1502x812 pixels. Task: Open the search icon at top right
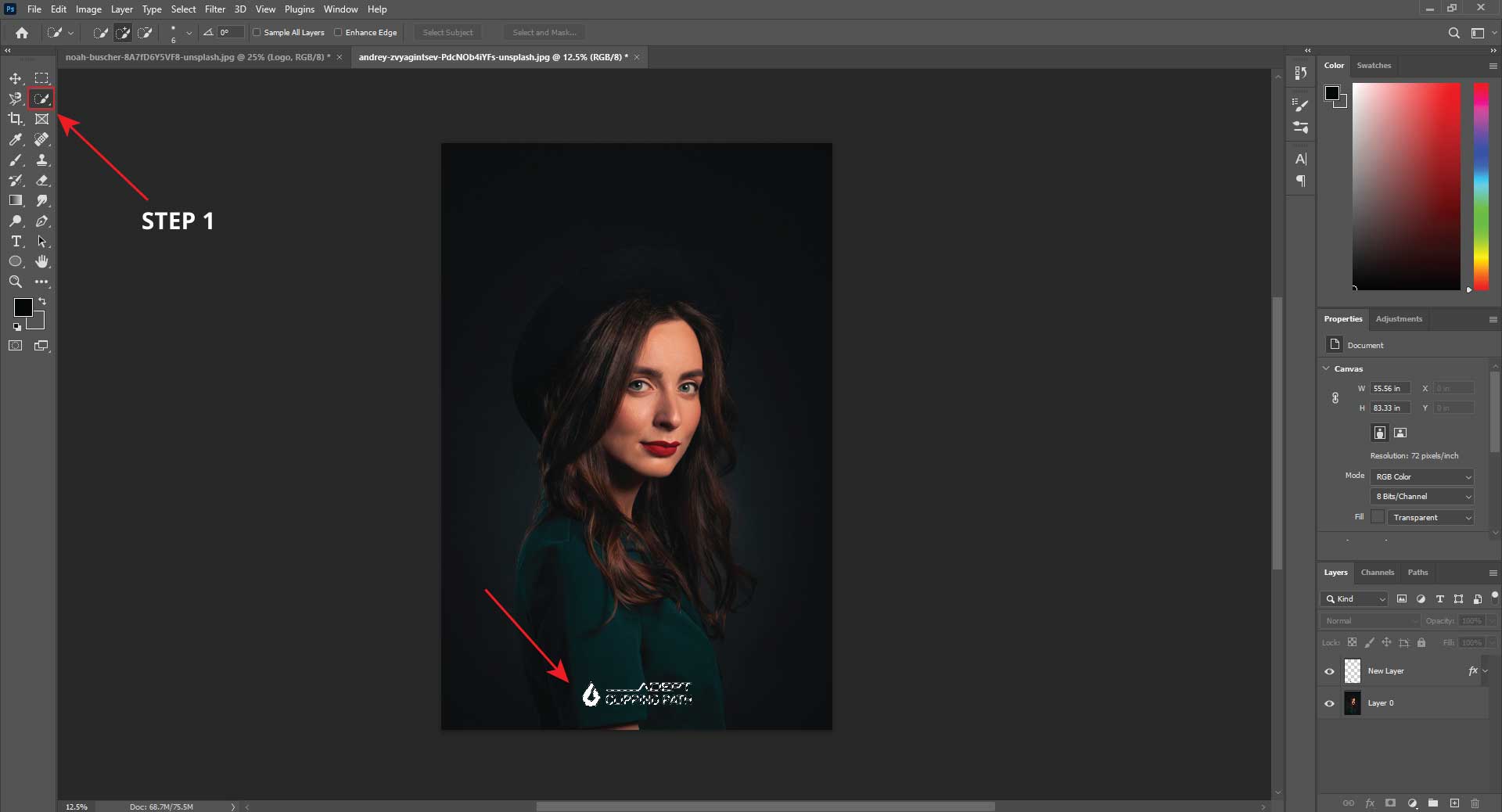(1453, 33)
